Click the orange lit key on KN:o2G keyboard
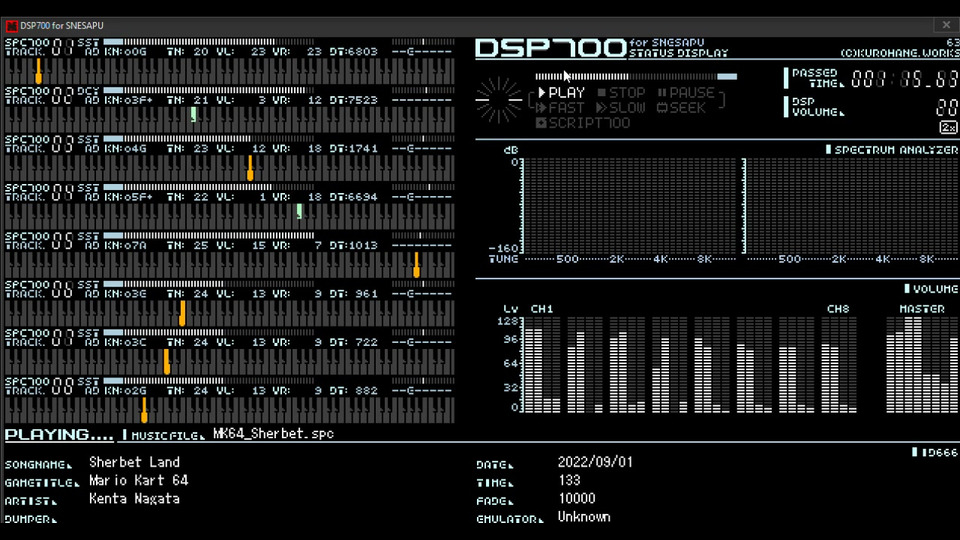Image resolution: width=960 pixels, height=540 pixels. (144, 410)
